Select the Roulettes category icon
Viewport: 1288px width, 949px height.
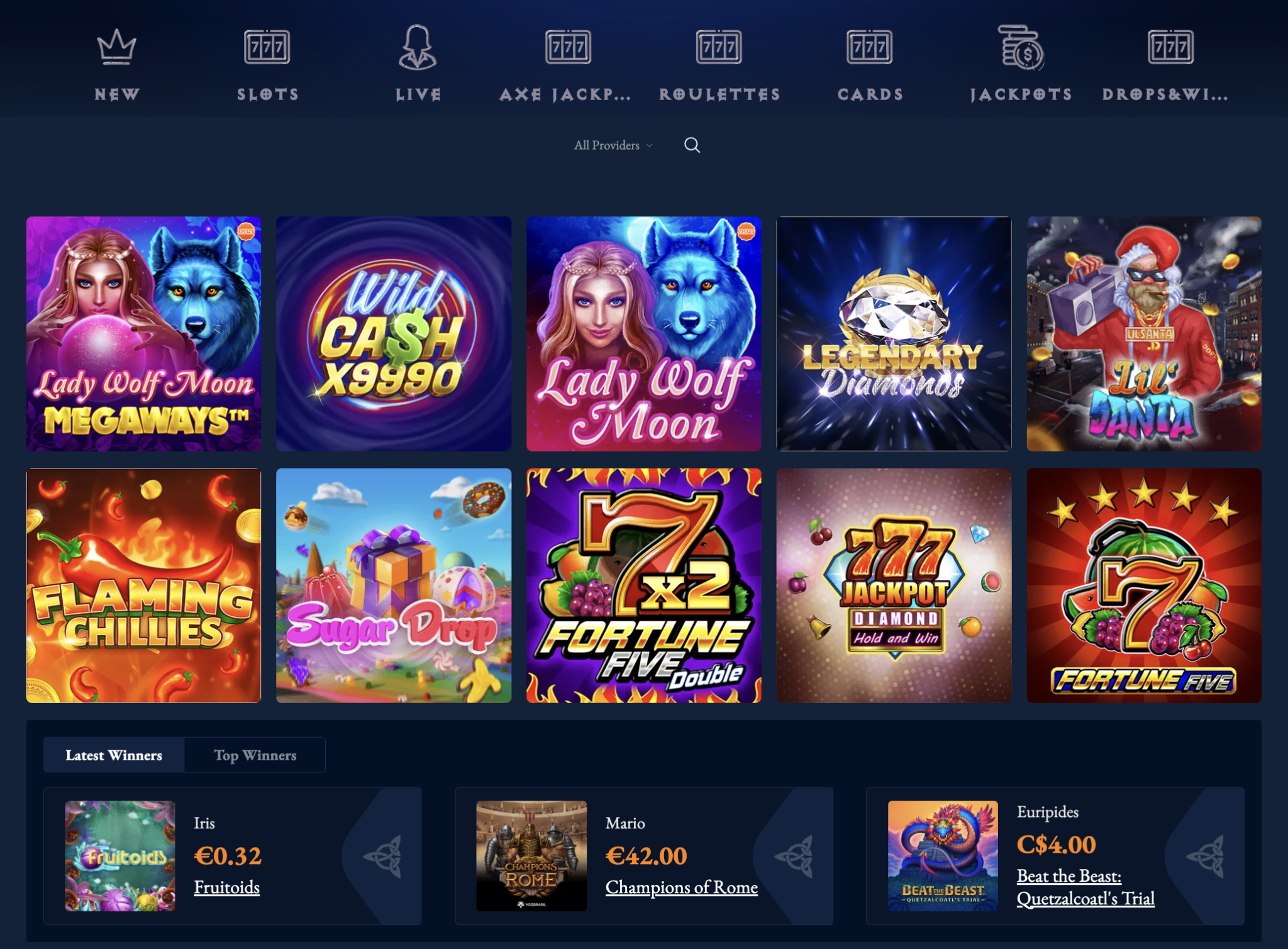click(719, 47)
